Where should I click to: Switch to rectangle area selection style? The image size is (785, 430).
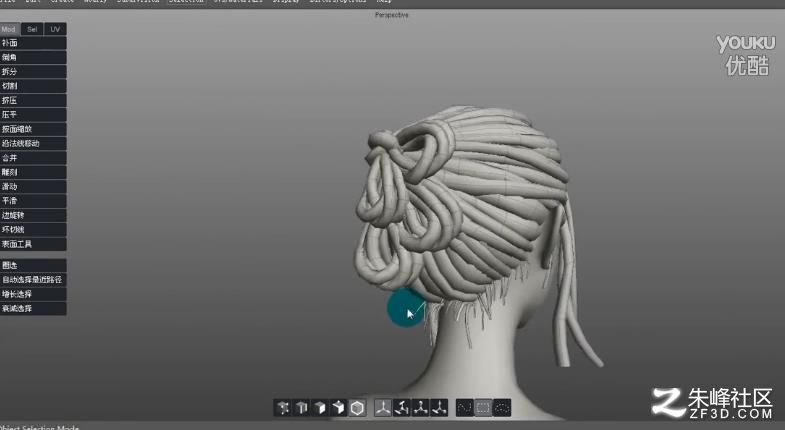483,408
